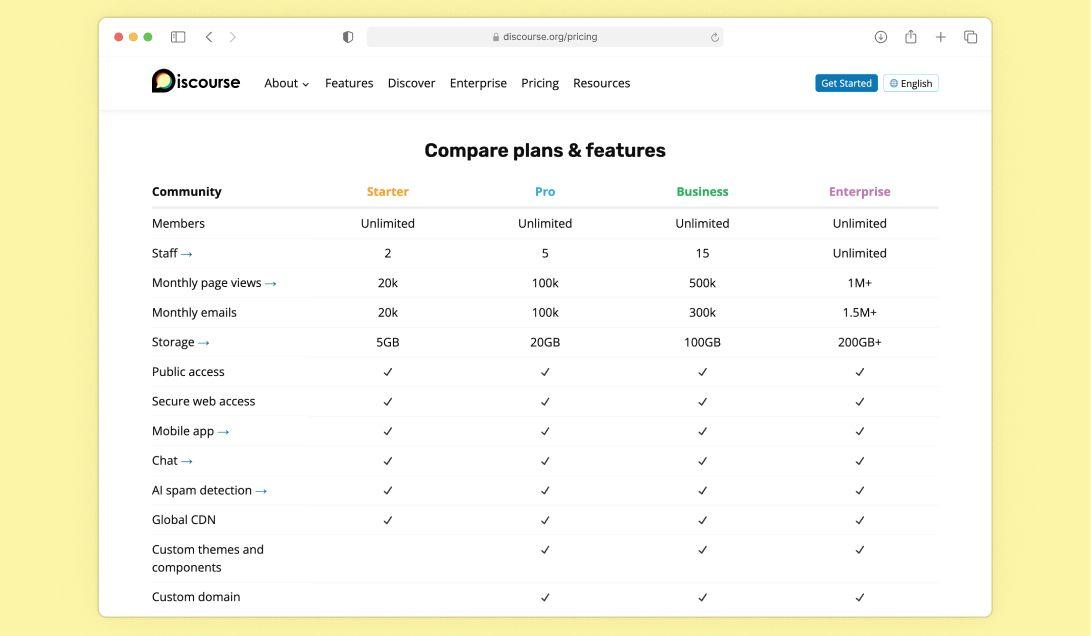Click the Global CDN row label
1091x636 pixels.
coord(184,520)
